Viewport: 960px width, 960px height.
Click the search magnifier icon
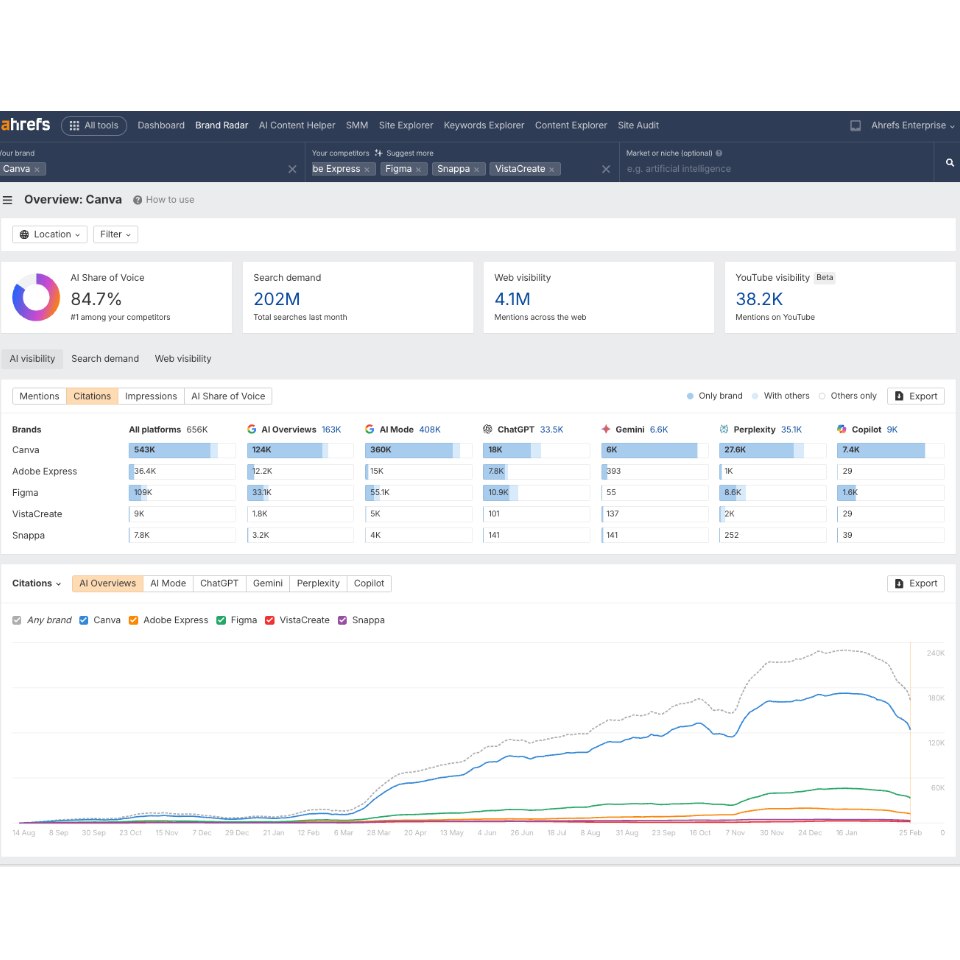coord(950,162)
